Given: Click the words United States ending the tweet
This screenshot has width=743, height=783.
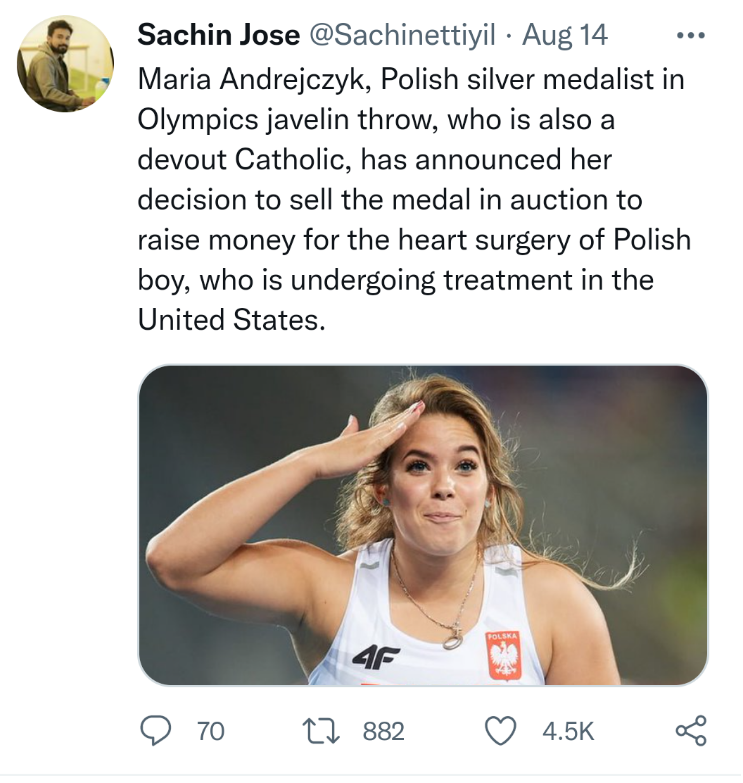Looking at the screenshot, I should (x=232, y=320).
